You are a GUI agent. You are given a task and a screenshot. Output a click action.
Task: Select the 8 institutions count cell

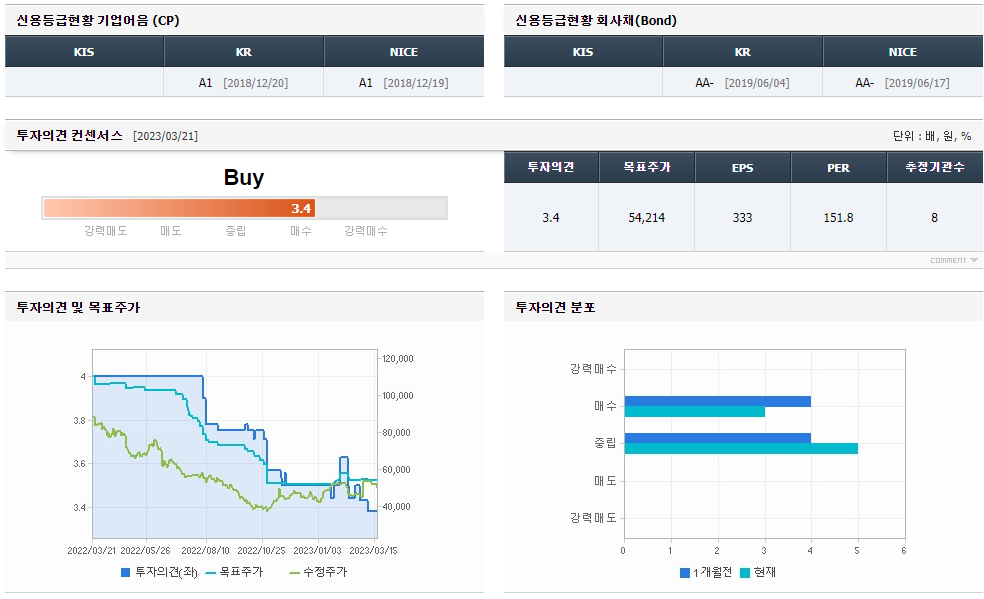coord(935,218)
